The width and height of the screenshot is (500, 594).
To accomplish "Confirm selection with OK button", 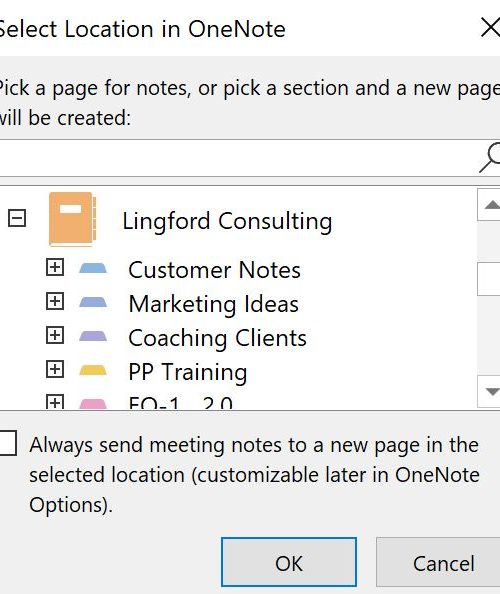I will (289, 562).
